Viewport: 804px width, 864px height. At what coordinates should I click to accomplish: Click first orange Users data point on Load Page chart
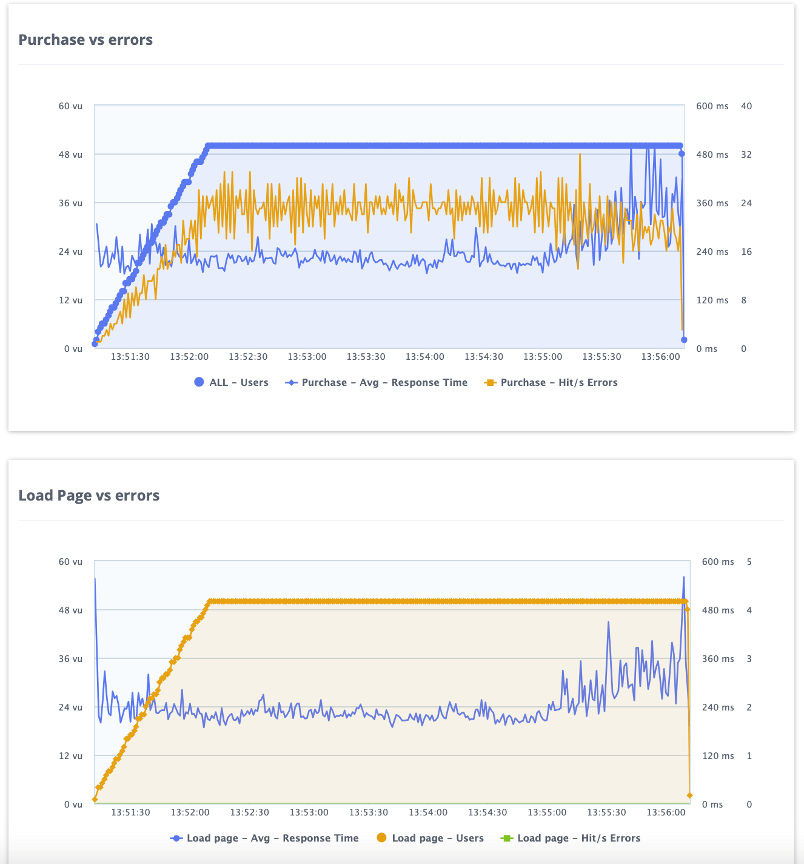click(x=95, y=800)
